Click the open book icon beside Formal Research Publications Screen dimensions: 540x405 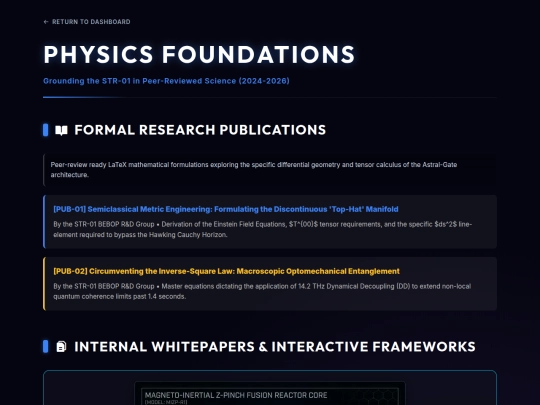point(61,130)
